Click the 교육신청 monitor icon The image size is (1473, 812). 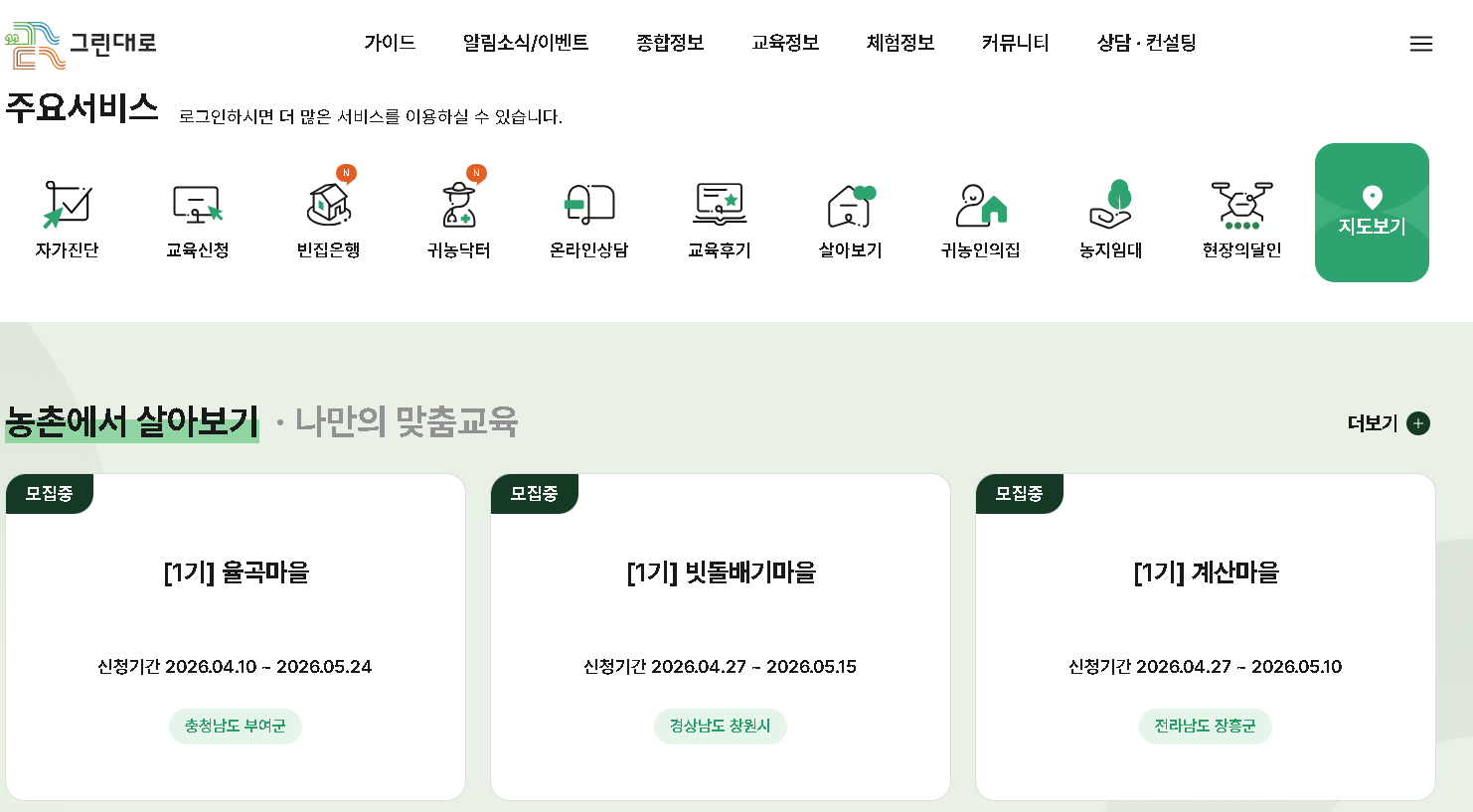tap(198, 204)
